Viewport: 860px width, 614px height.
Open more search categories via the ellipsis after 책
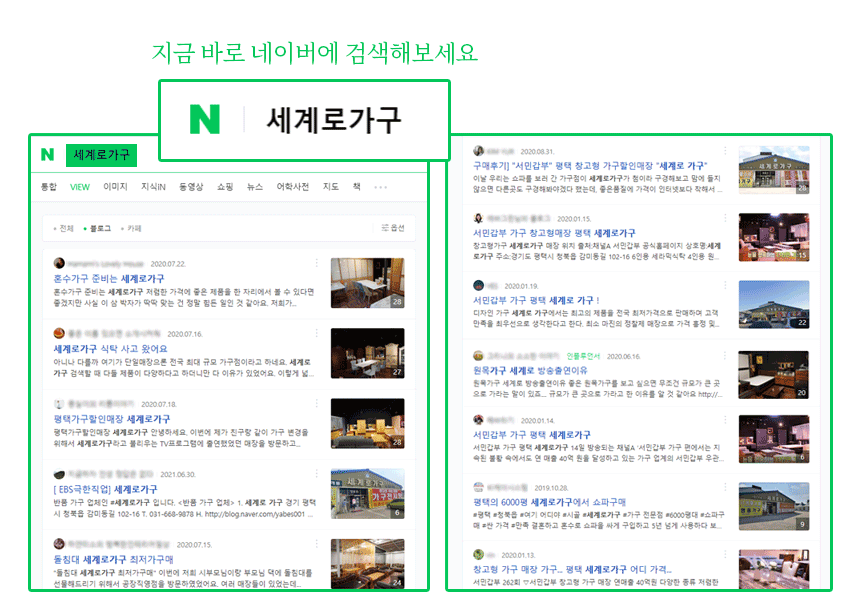[381, 187]
